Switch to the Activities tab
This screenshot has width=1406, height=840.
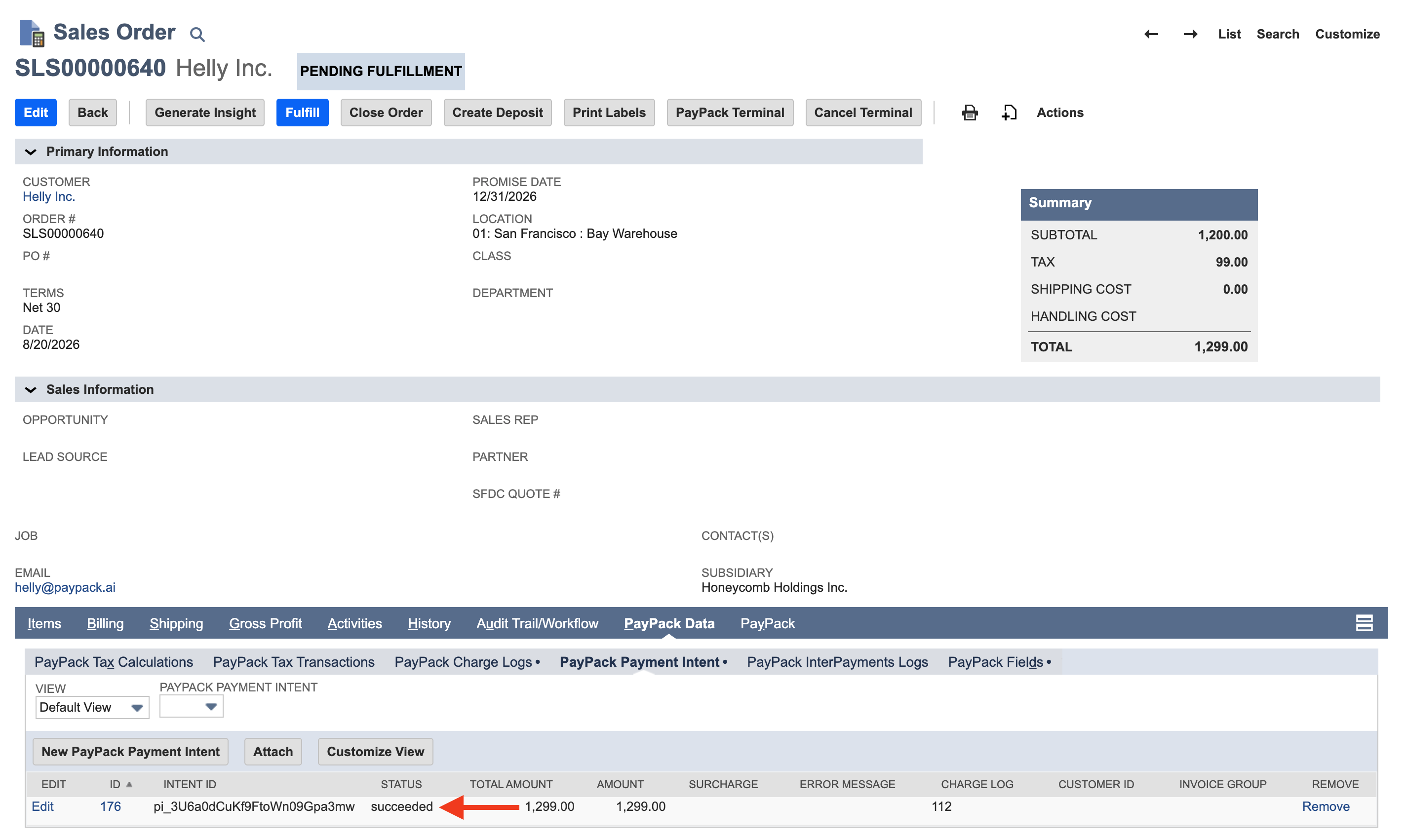[355, 623]
